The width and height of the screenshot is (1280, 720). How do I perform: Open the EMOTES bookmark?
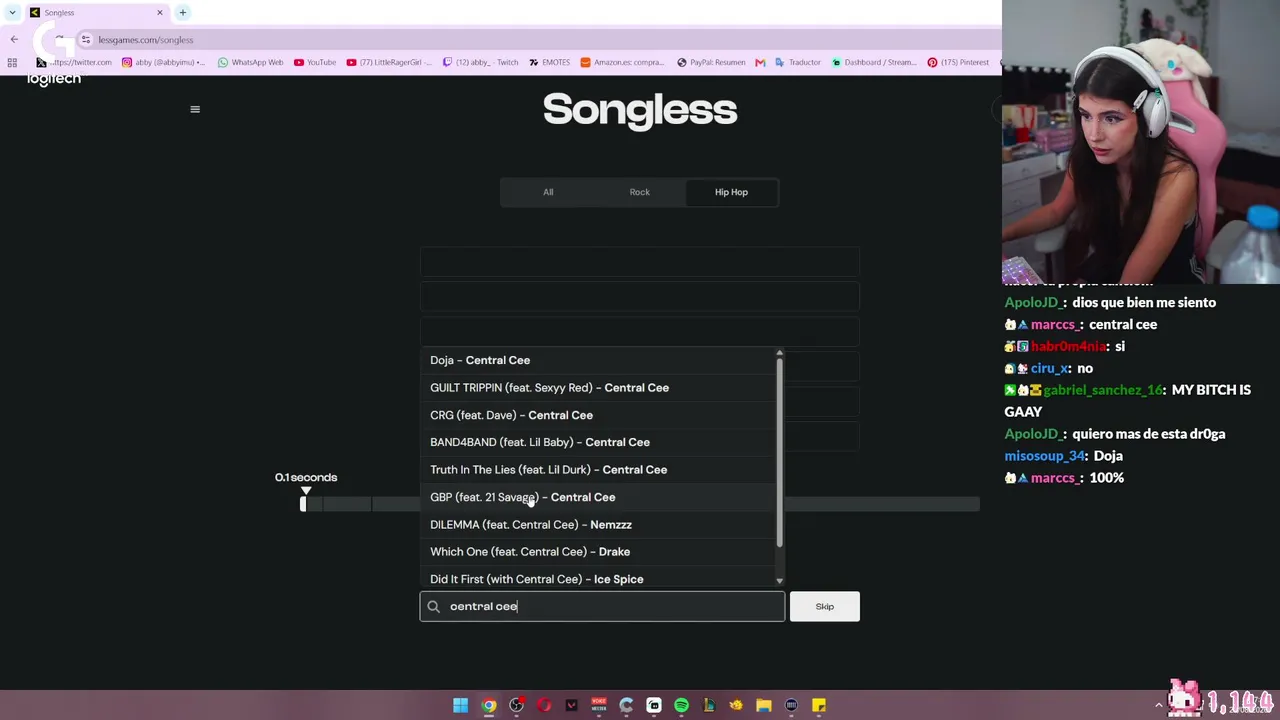[549, 62]
